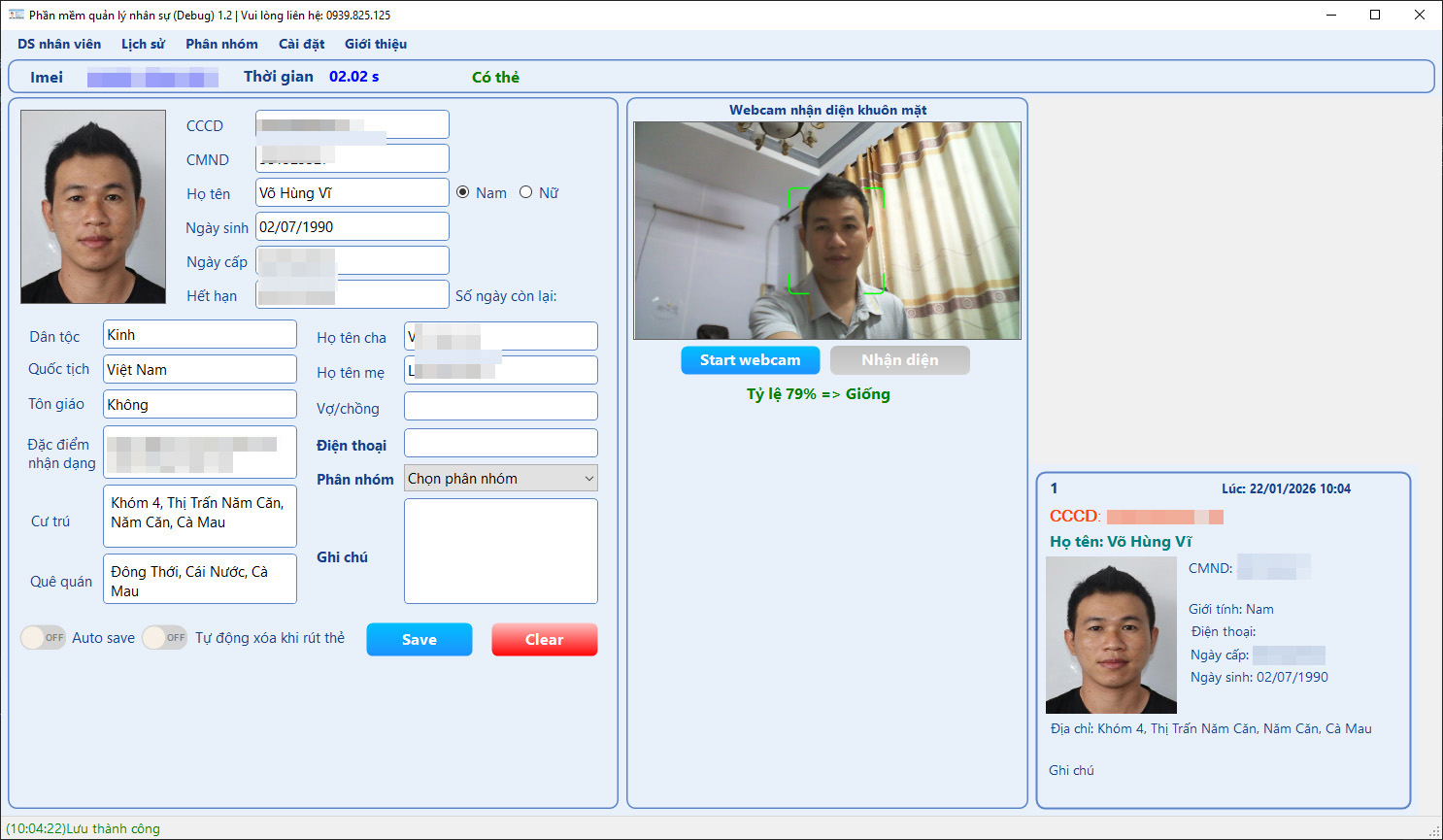Toggle the Auto save switch
This screenshot has width=1443, height=840.
(43, 638)
